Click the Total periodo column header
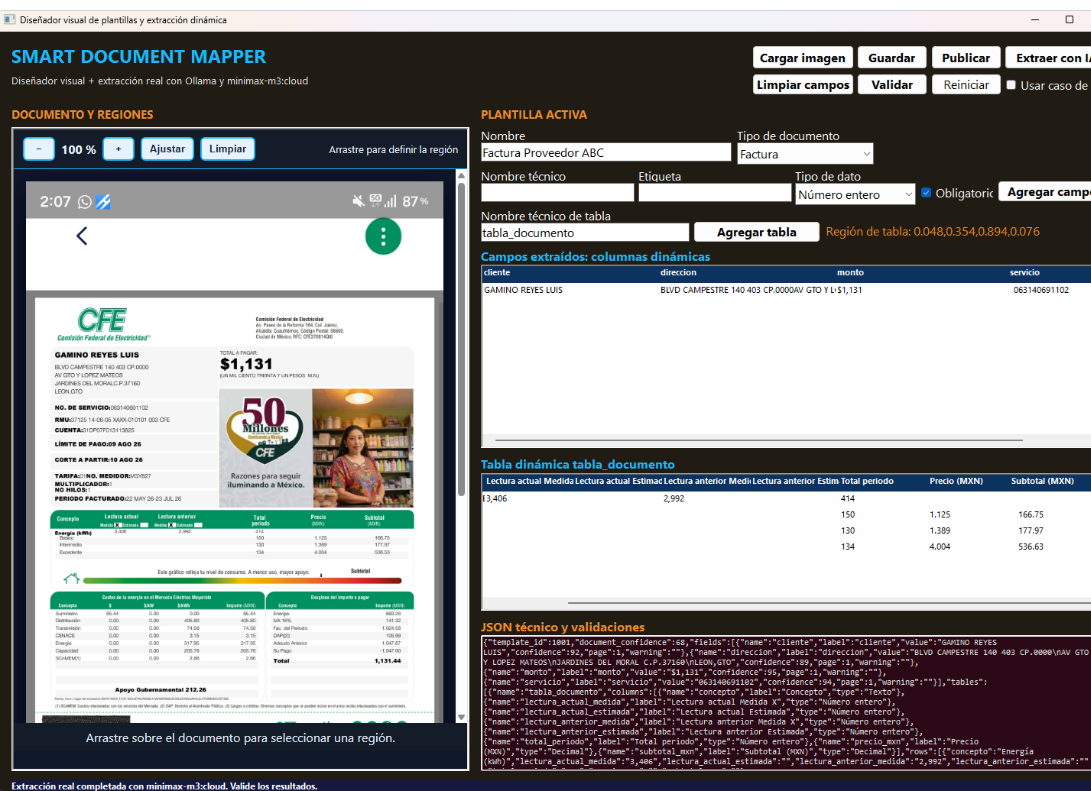 [x=867, y=481]
